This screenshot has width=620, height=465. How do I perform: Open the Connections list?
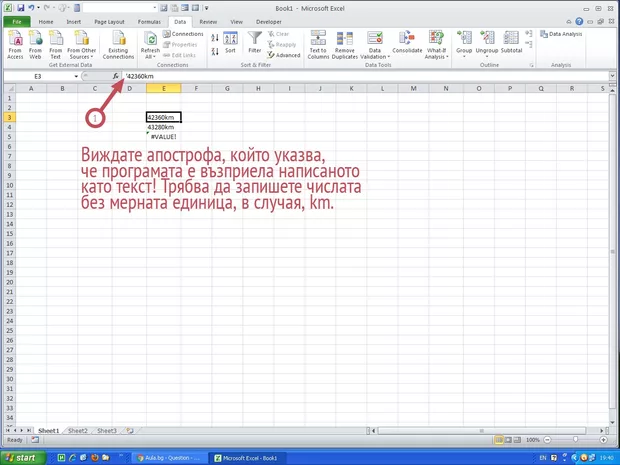click(x=183, y=34)
